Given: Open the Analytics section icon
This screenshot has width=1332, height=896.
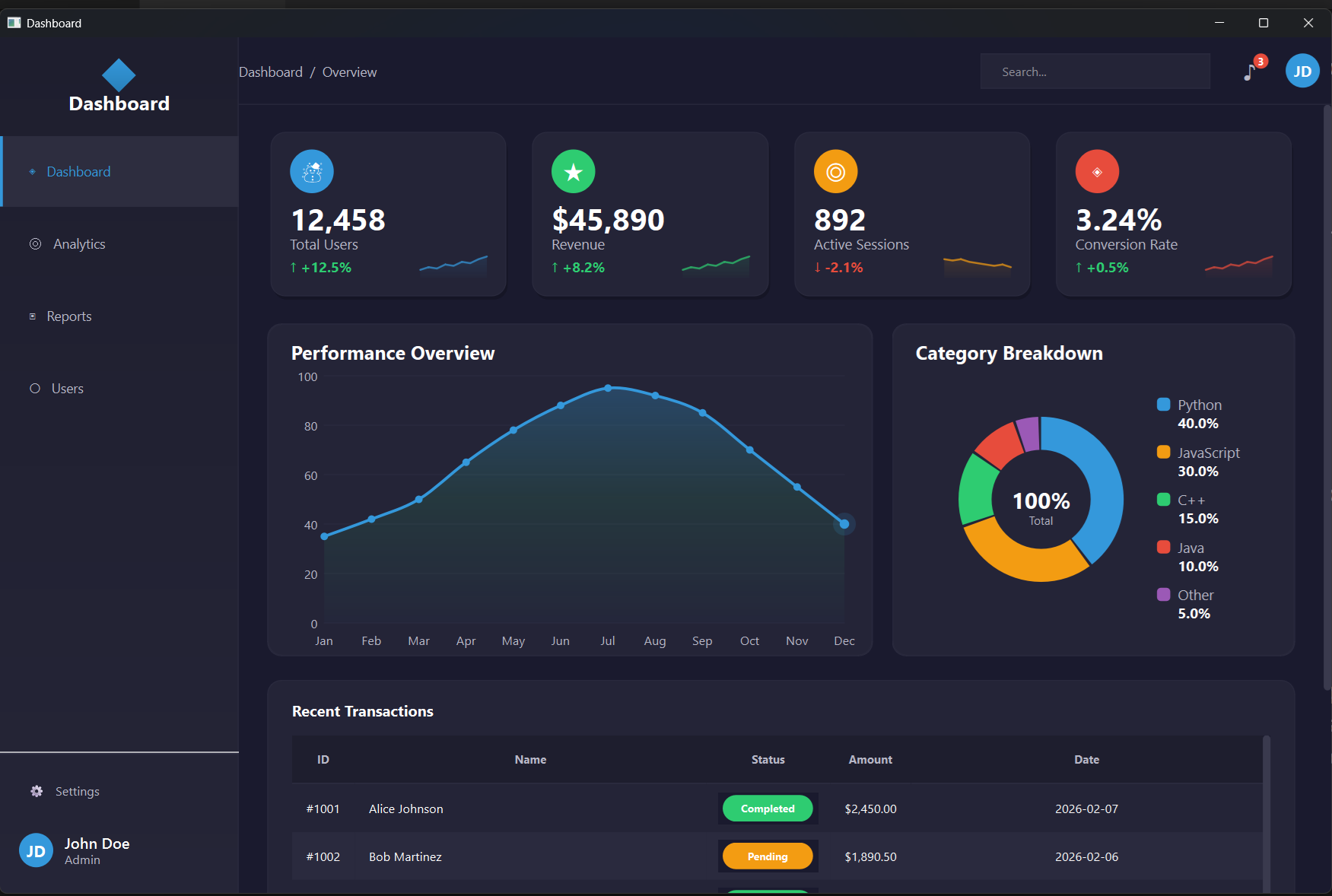Looking at the screenshot, I should coord(35,243).
